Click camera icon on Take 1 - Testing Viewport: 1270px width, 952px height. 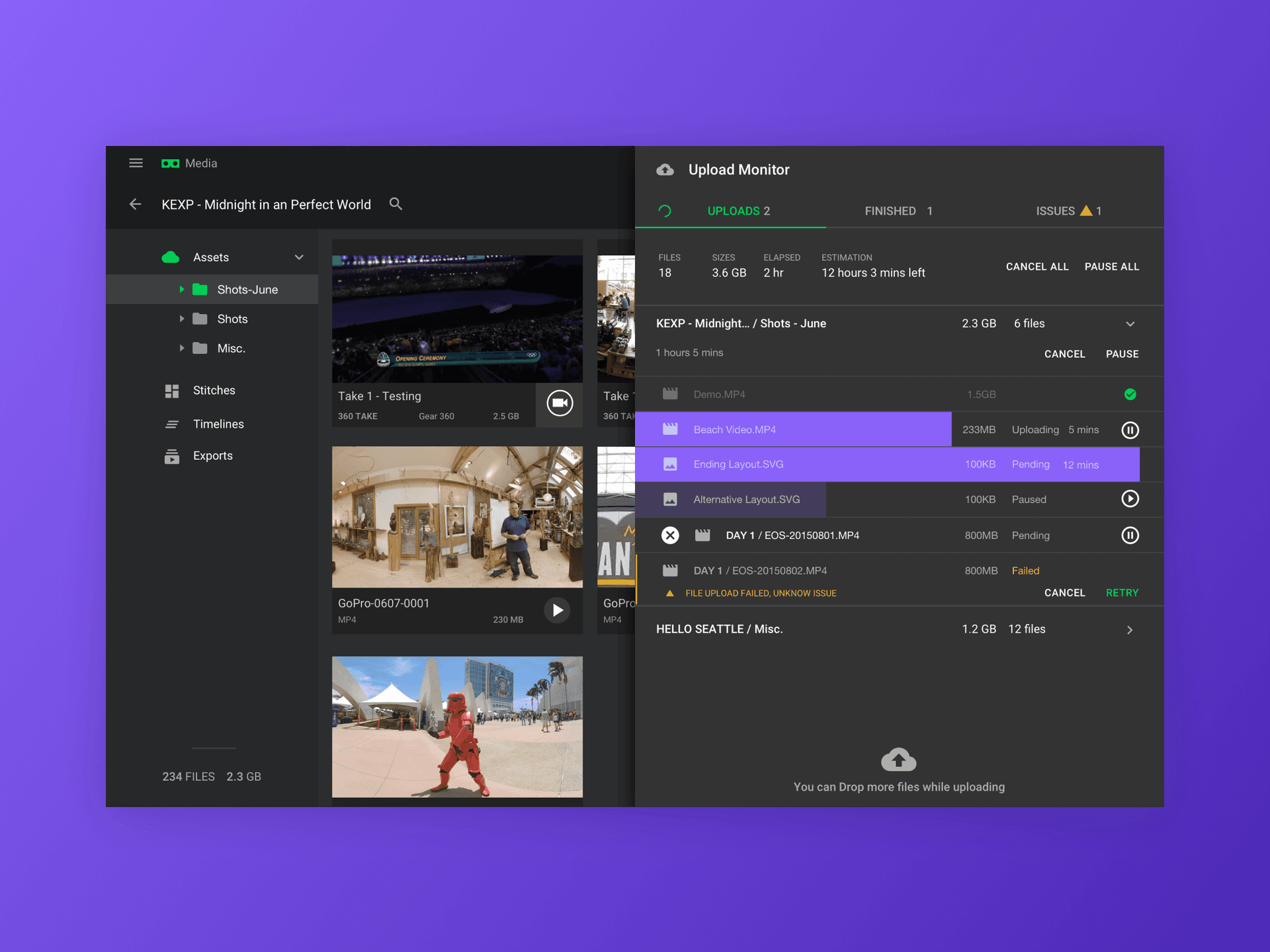pos(560,403)
